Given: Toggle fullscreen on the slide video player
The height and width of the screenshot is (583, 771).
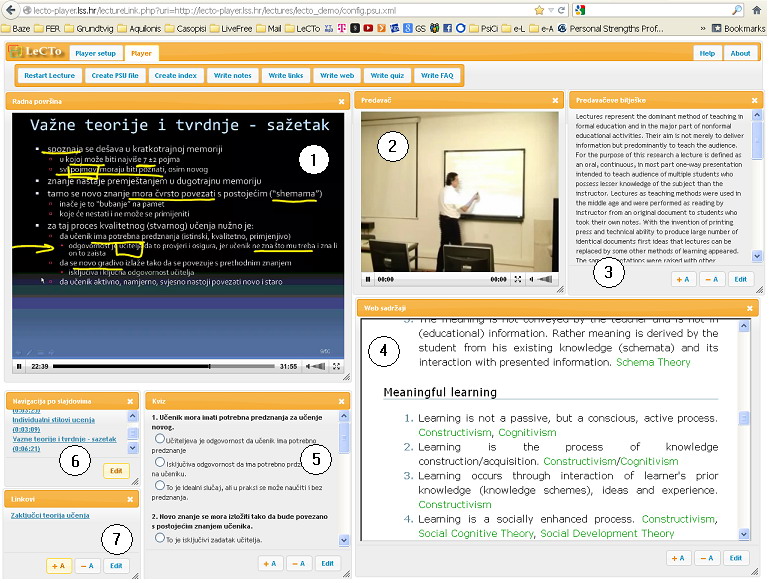Looking at the screenshot, I should point(336,366).
